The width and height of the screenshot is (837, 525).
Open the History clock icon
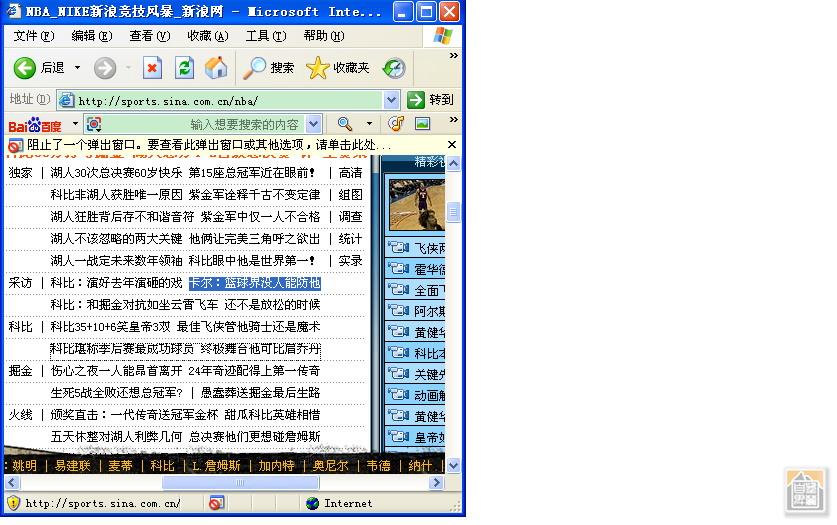[x=394, y=68]
